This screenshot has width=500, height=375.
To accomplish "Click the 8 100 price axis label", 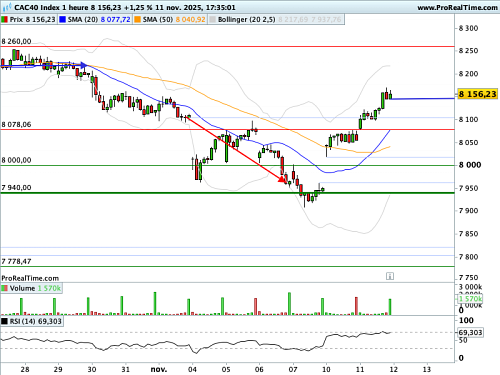I will [x=468, y=119].
